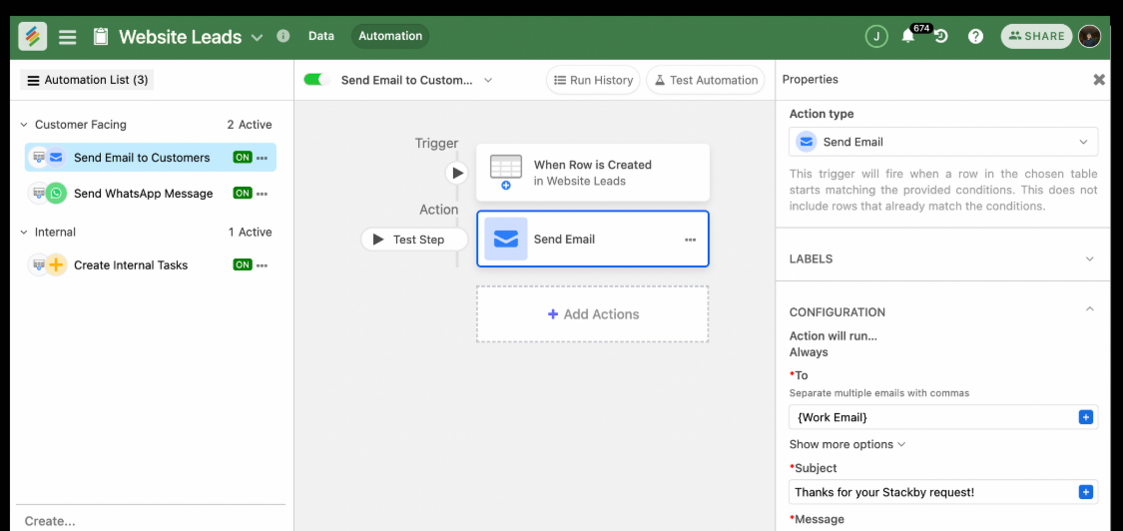This screenshot has width=1123, height=531.
Task: Open notifications bell with 674 badge
Action: 908,37
